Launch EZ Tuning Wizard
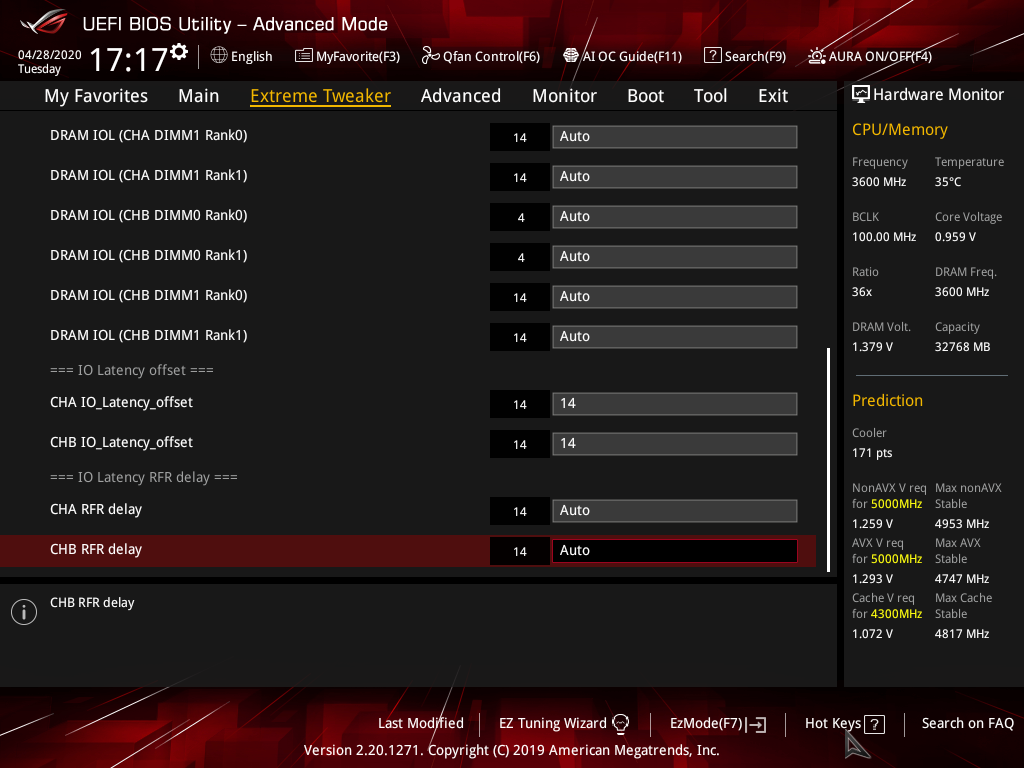The width and height of the screenshot is (1024, 768). tap(564, 724)
